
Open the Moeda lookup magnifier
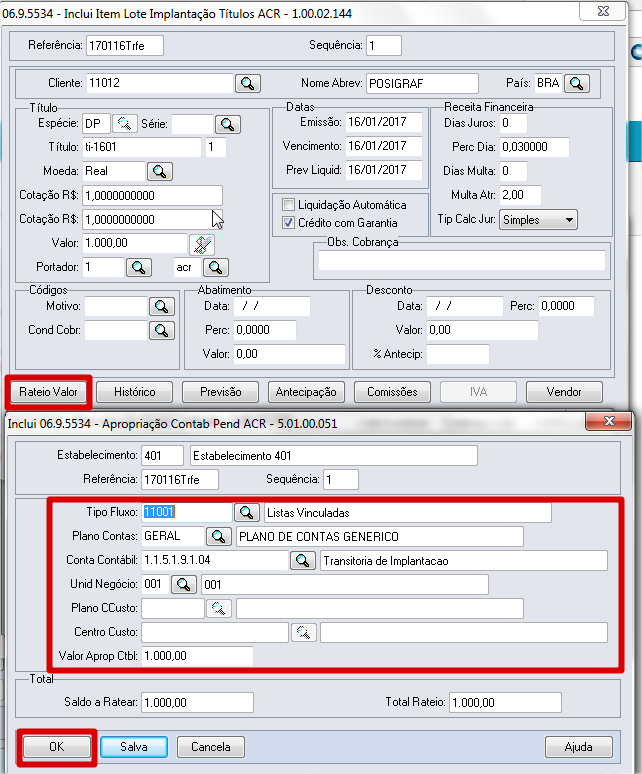159,171
